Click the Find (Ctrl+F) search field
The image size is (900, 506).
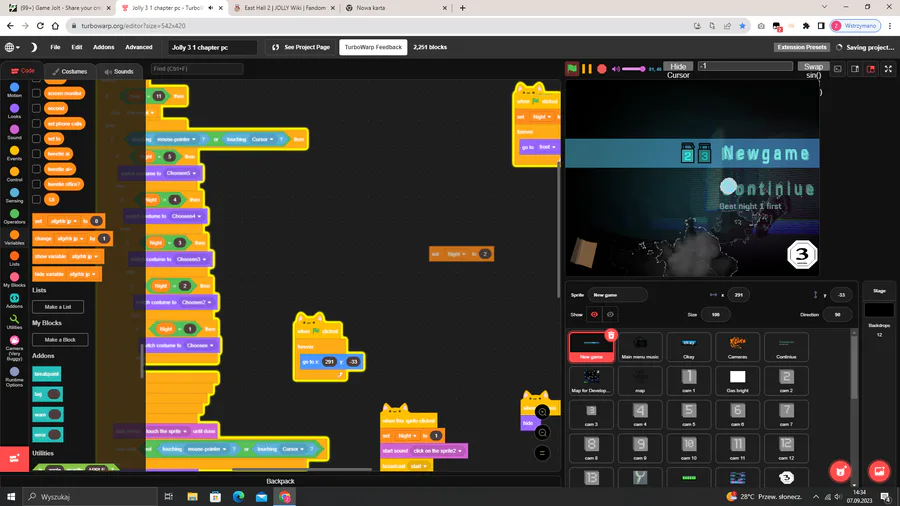[x=196, y=69]
